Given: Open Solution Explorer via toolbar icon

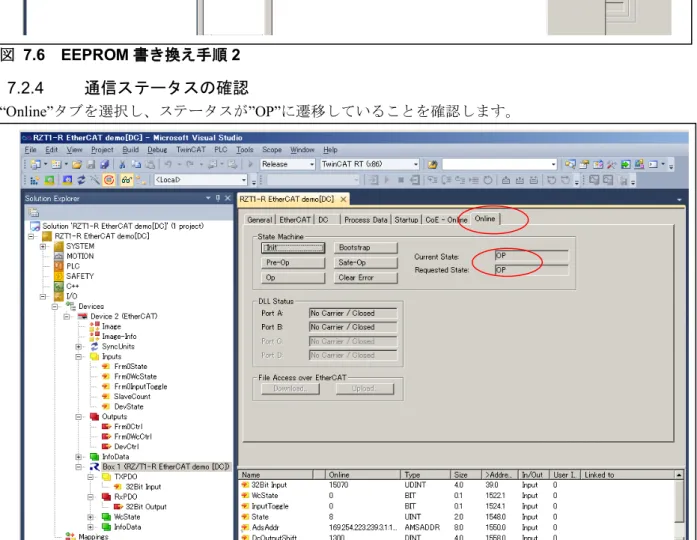Looking at the screenshot, I should tap(570, 164).
